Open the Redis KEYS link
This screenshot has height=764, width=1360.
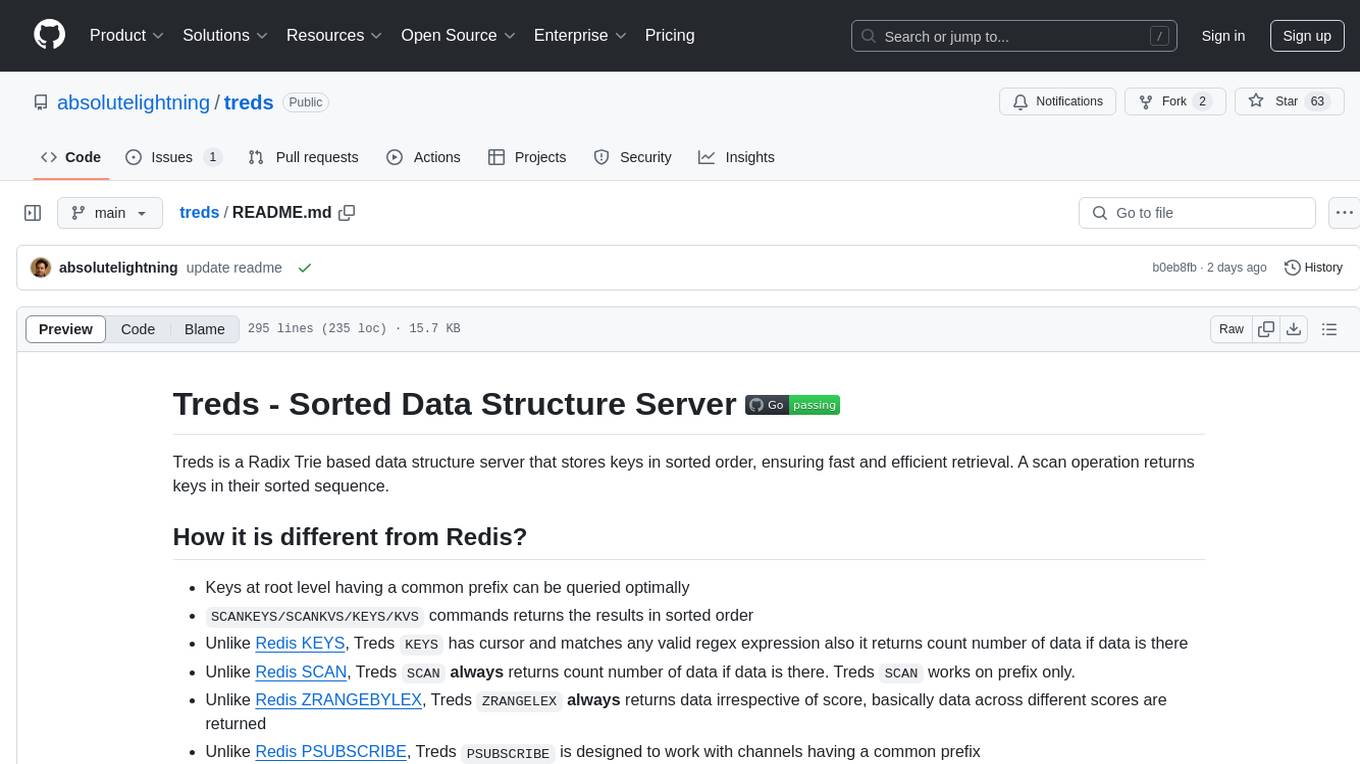tap(300, 643)
